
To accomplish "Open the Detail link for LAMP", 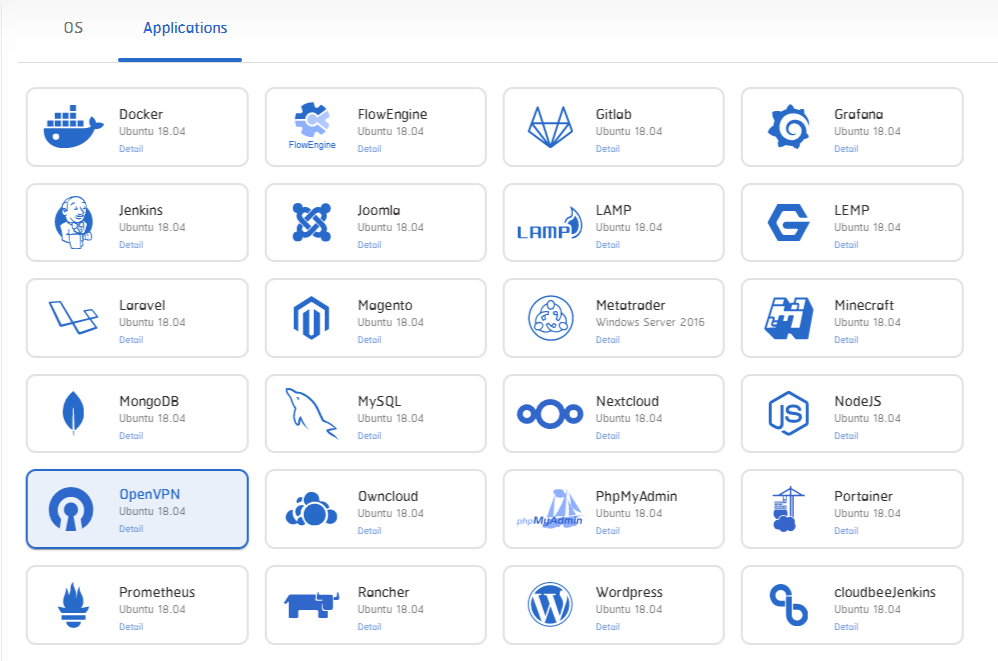I will (x=608, y=245).
